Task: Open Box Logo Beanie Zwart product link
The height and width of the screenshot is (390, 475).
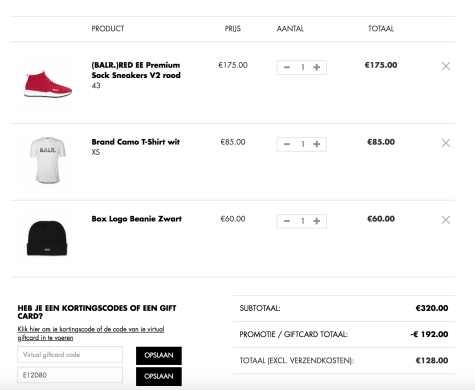Action: [x=137, y=219]
